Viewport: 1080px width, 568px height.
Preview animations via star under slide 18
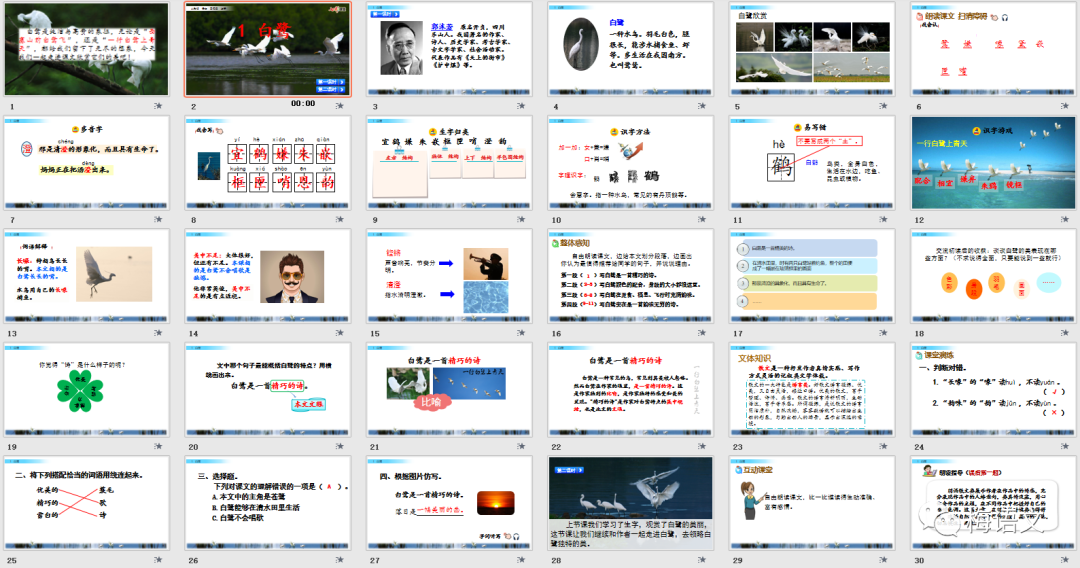click(x=1065, y=333)
